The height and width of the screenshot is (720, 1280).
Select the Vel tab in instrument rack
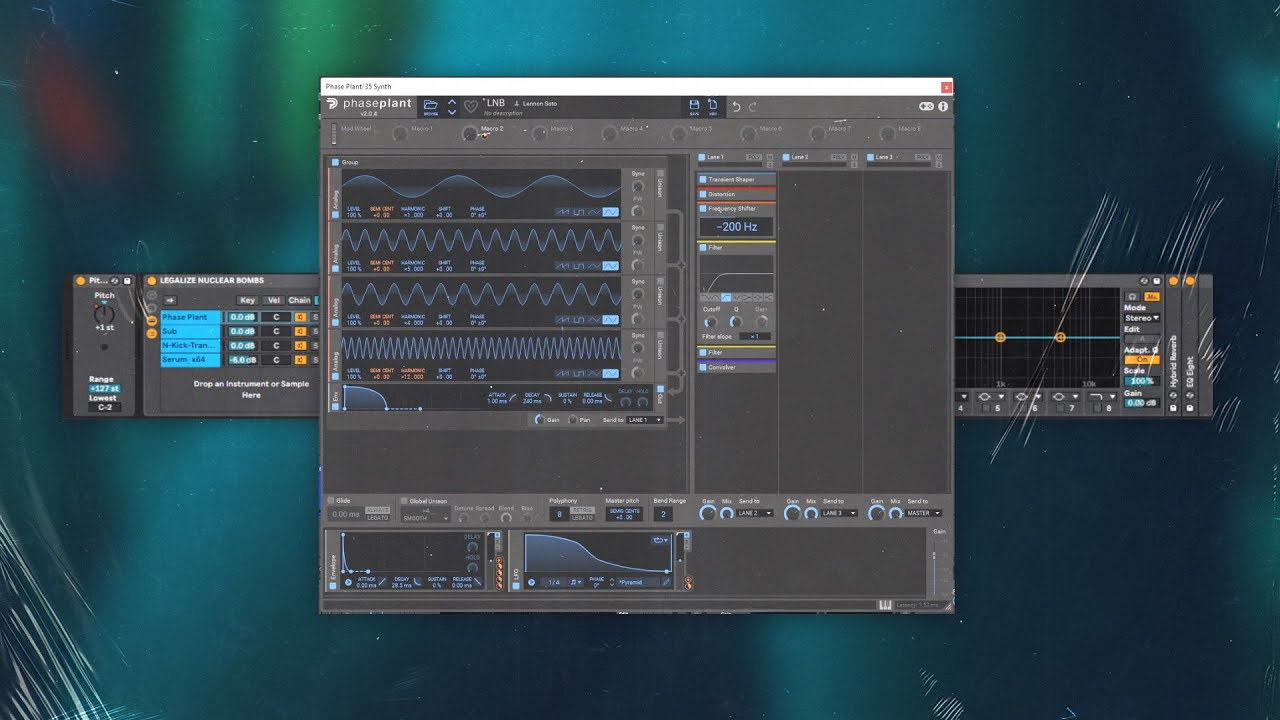pos(273,300)
